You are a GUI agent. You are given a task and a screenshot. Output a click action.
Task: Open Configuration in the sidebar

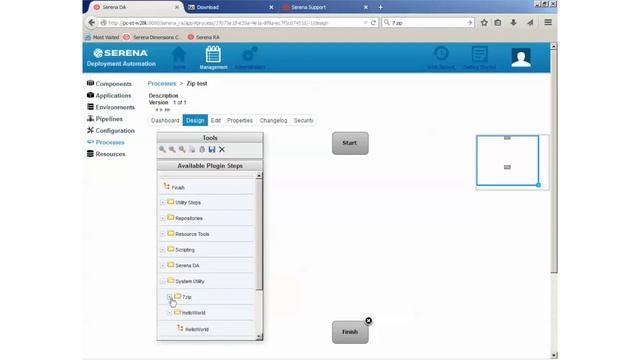pyautogui.click(x=111, y=131)
